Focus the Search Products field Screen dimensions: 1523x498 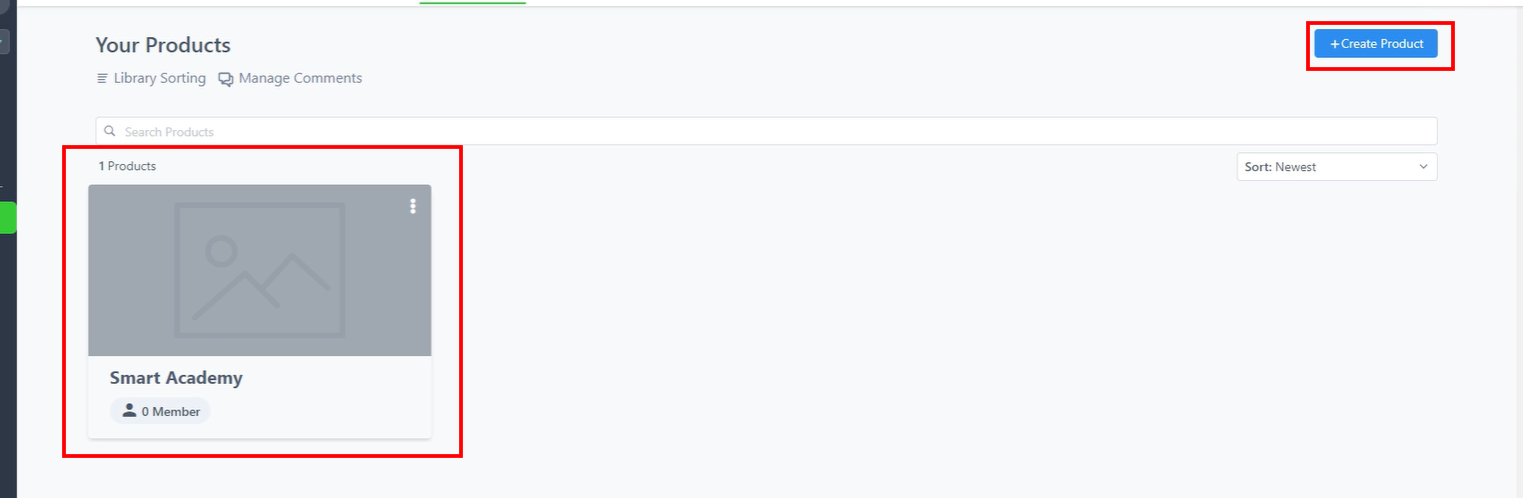(766, 131)
